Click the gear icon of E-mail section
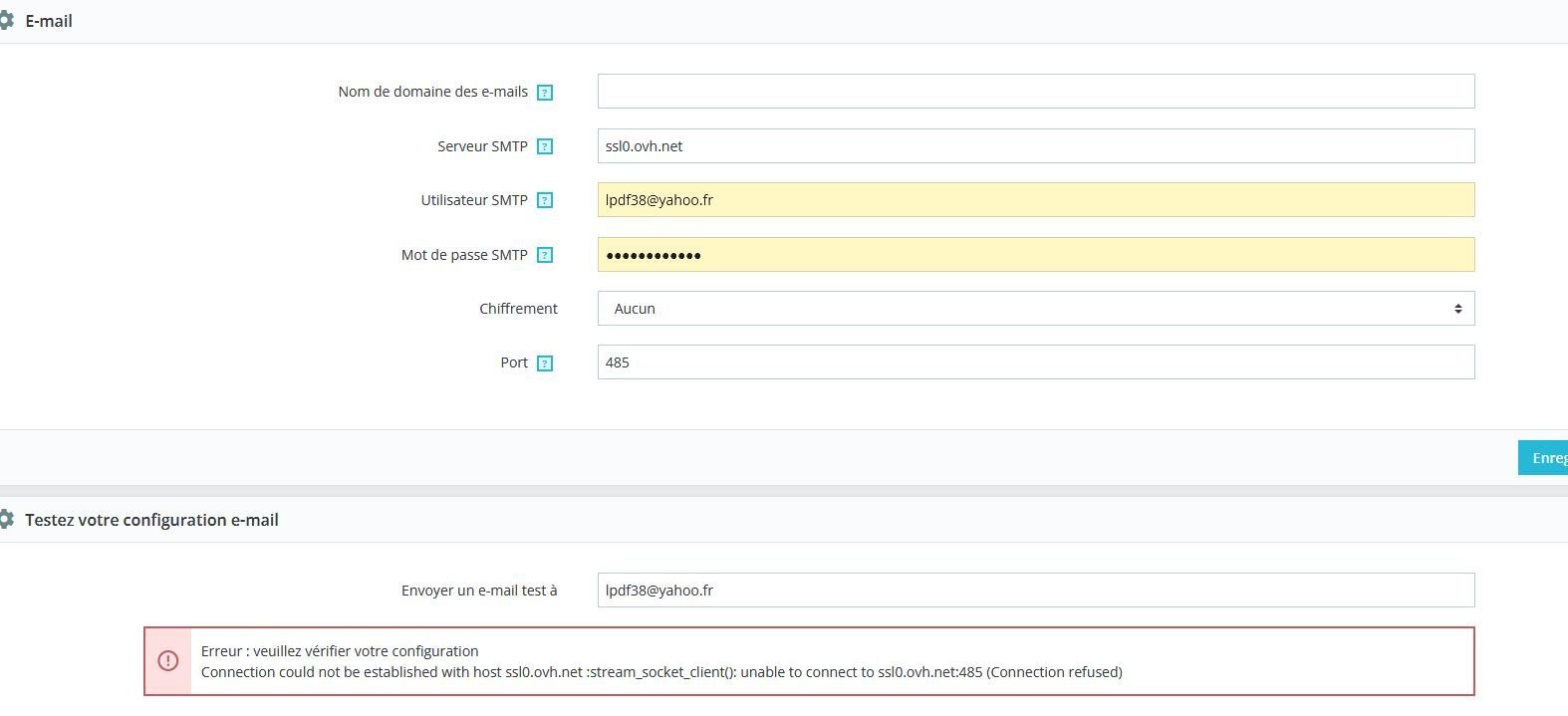This screenshot has width=1568, height=716. tap(6, 20)
